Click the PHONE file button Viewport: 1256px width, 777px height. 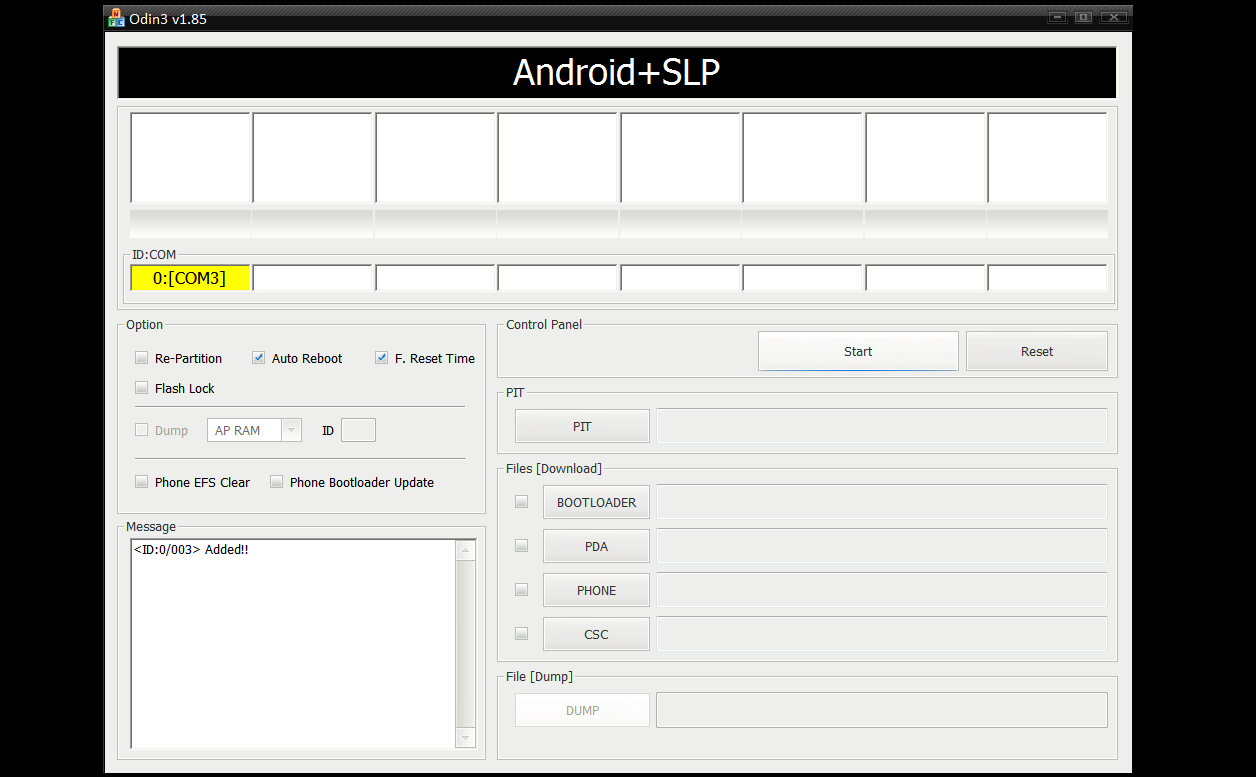pyautogui.click(x=596, y=590)
